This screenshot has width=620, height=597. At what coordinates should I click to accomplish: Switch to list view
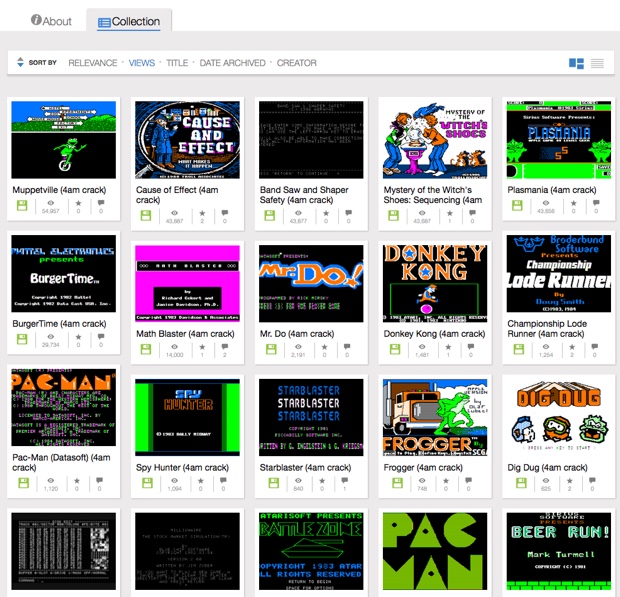pos(597,63)
